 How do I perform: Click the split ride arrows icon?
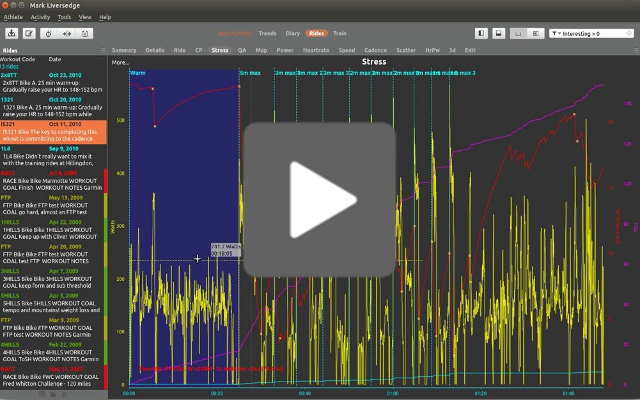pos(67,33)
